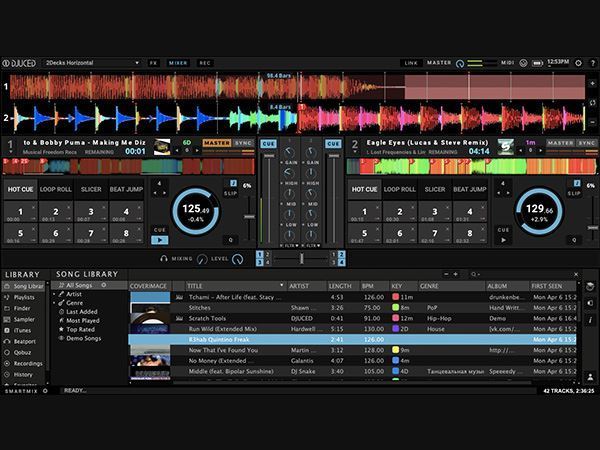Zoom in the waveform with the plus icon
The width and height of the screenshot is (600, 450).
(592, 83)
